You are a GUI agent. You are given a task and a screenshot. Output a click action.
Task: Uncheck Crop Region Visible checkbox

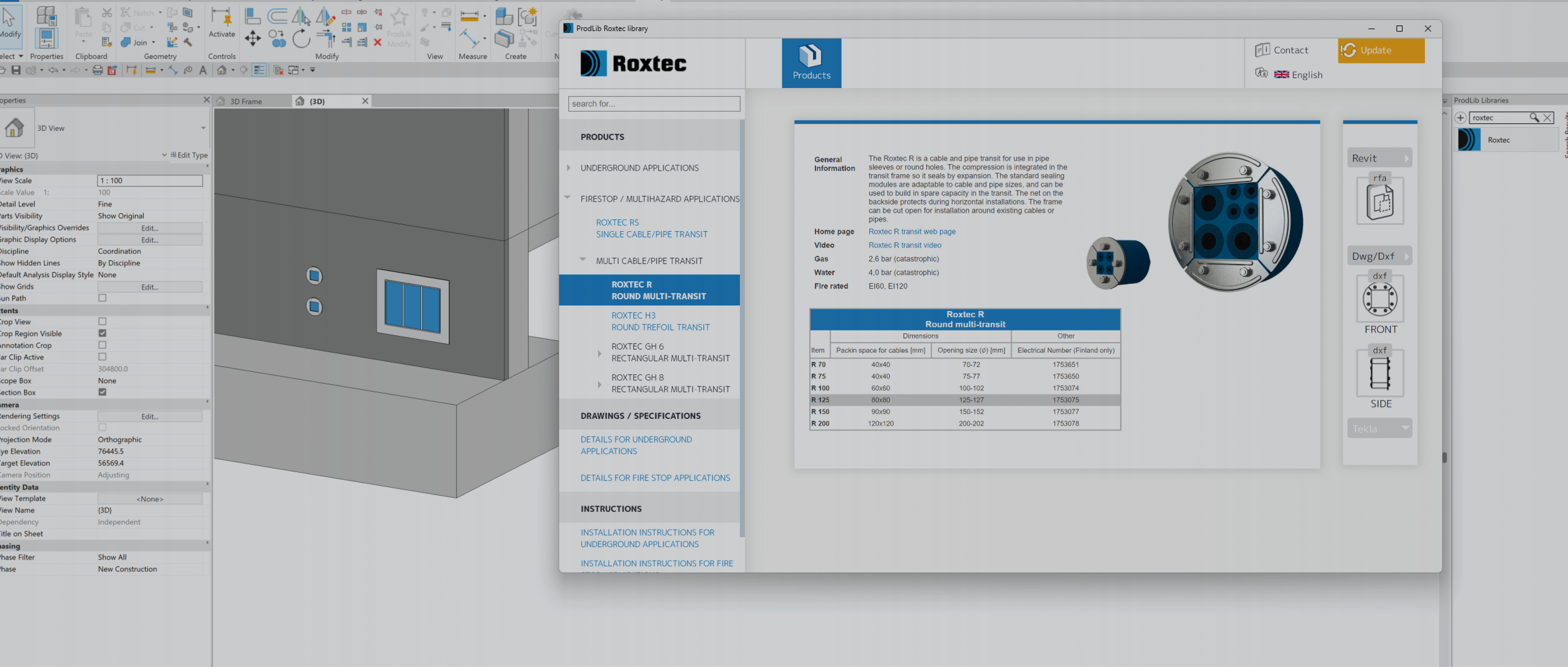coord(102,333)
